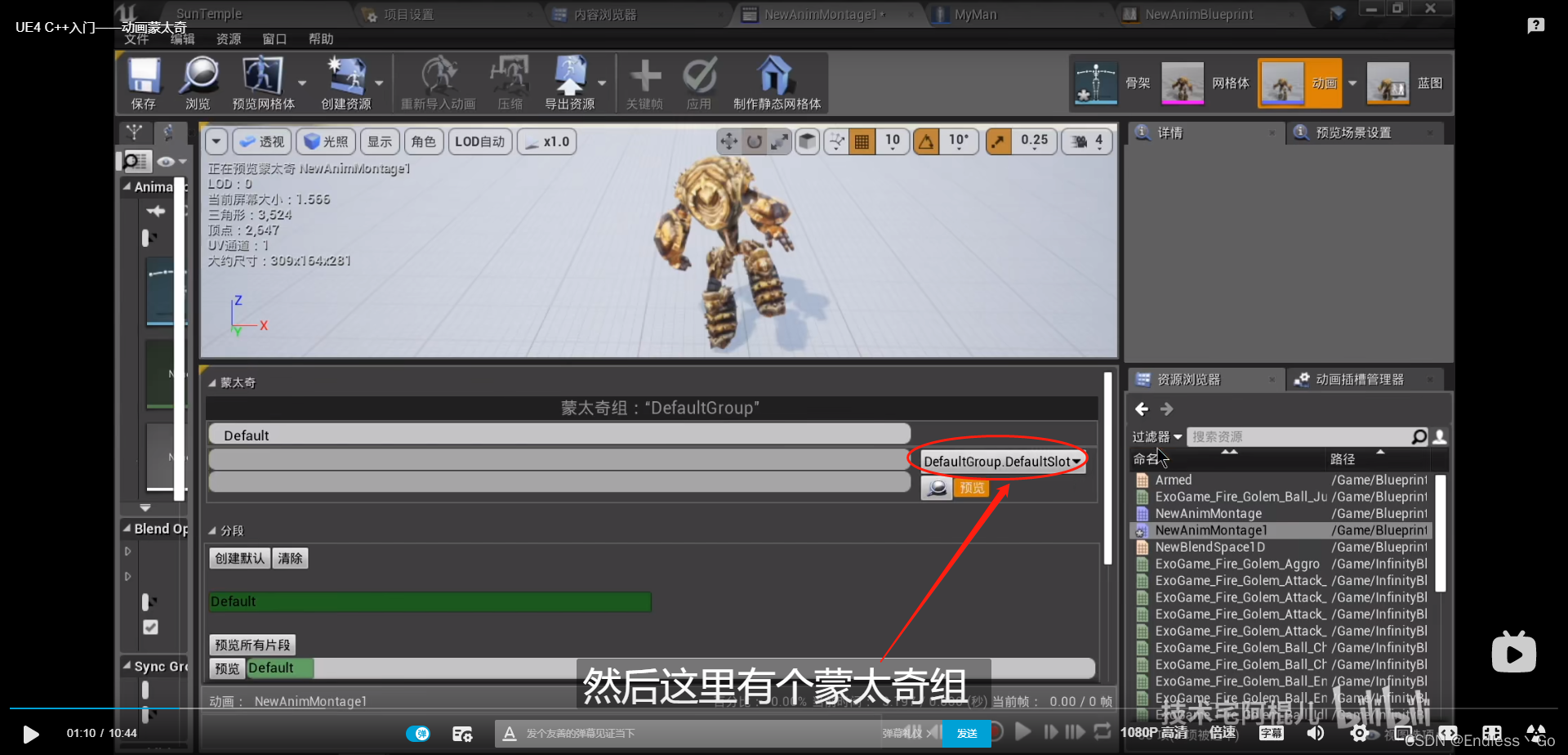Click orange 预览 button under slot dropdown
1568x755 pixels.
pos(972,488)
